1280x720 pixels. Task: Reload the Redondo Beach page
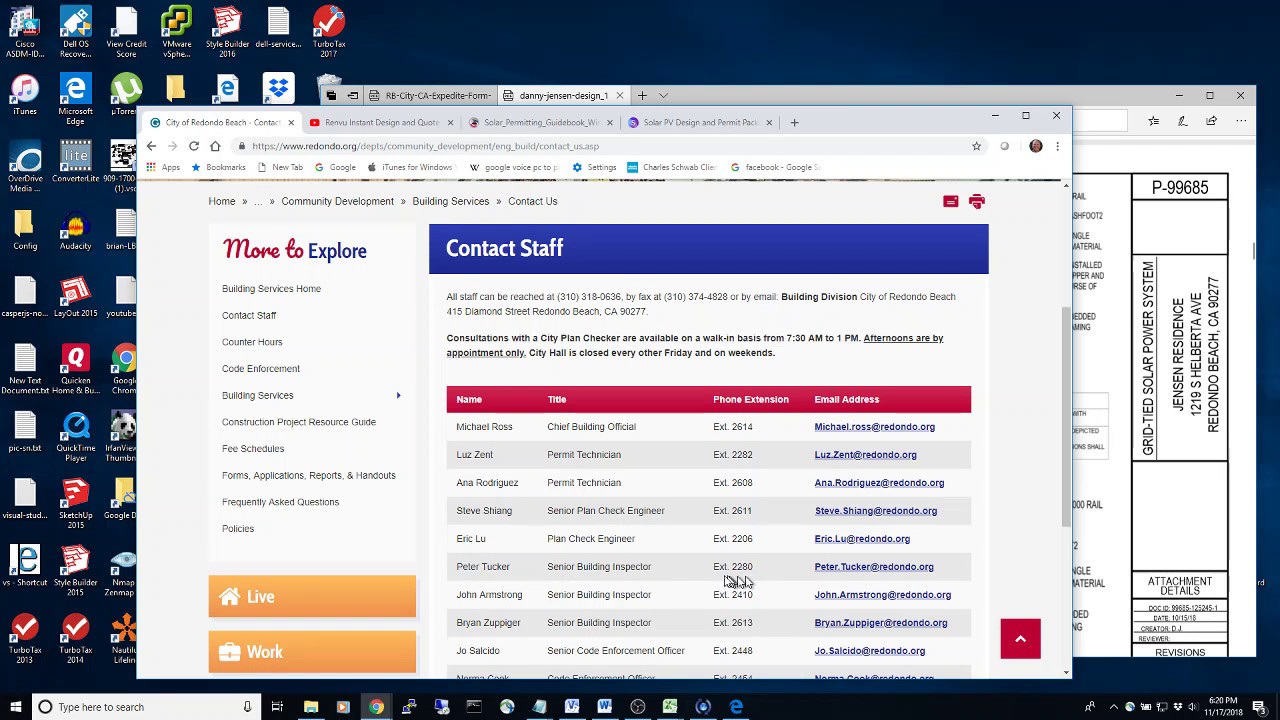194,146
